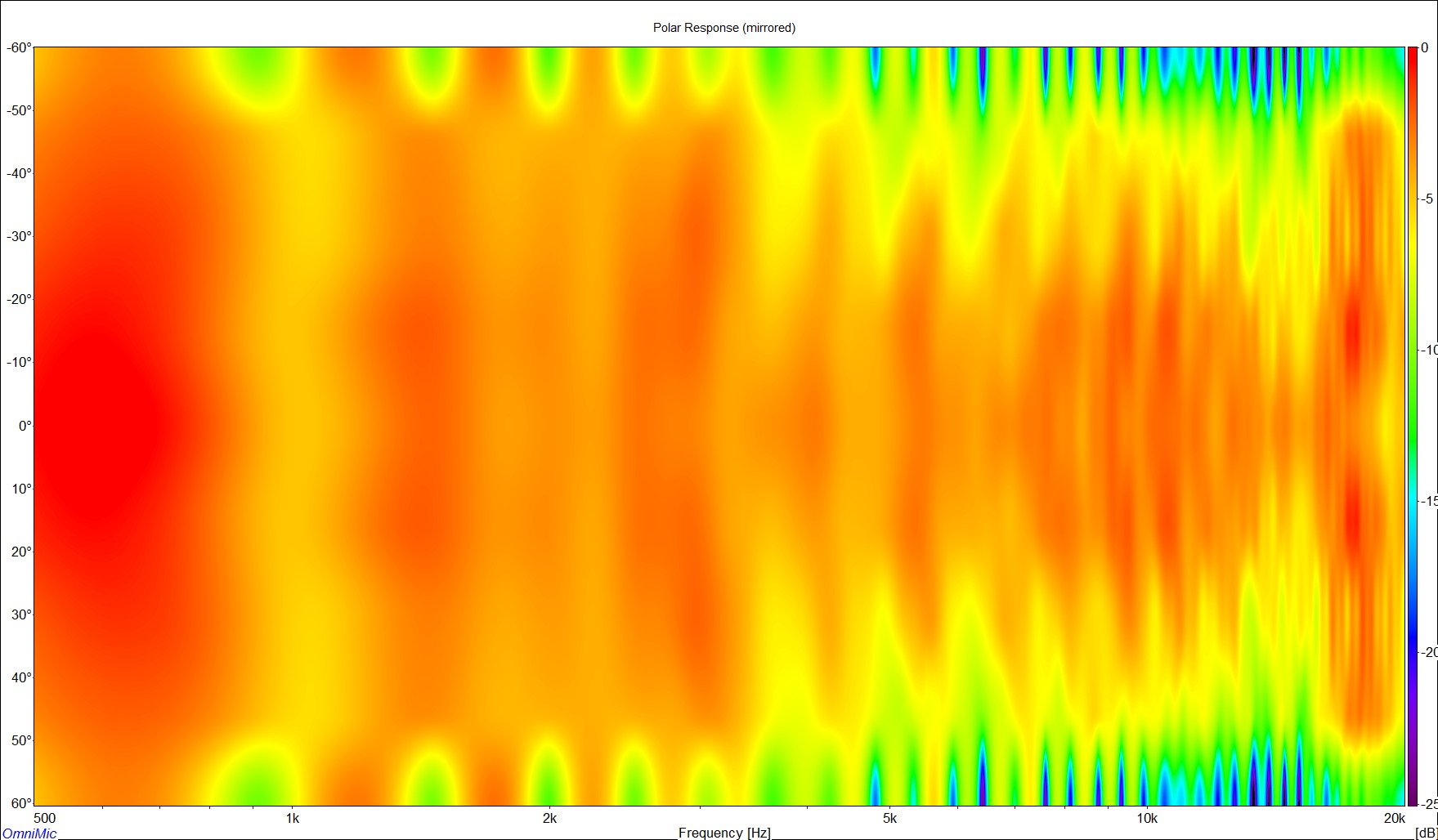The width and height of the screenshot is (1438, 840).
Task: Click the -30° label on the angle axis
Action: (18, 237)
